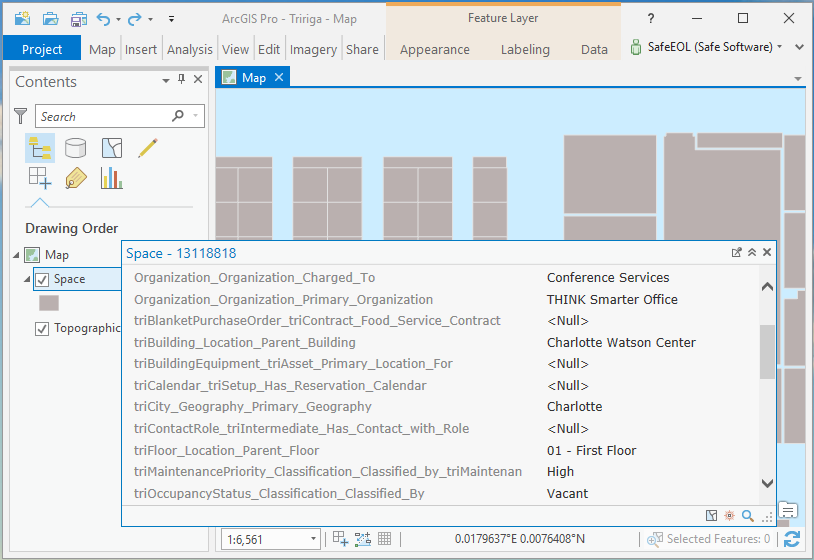This screenshot has width=814, height=560.
Task: Dock the Space pop-up window
Action: pos(737,252)
